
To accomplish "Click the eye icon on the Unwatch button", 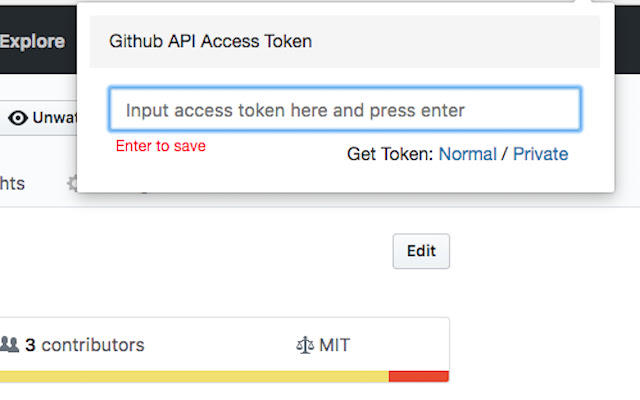I will pyautogui.click(x=18, y=118).
